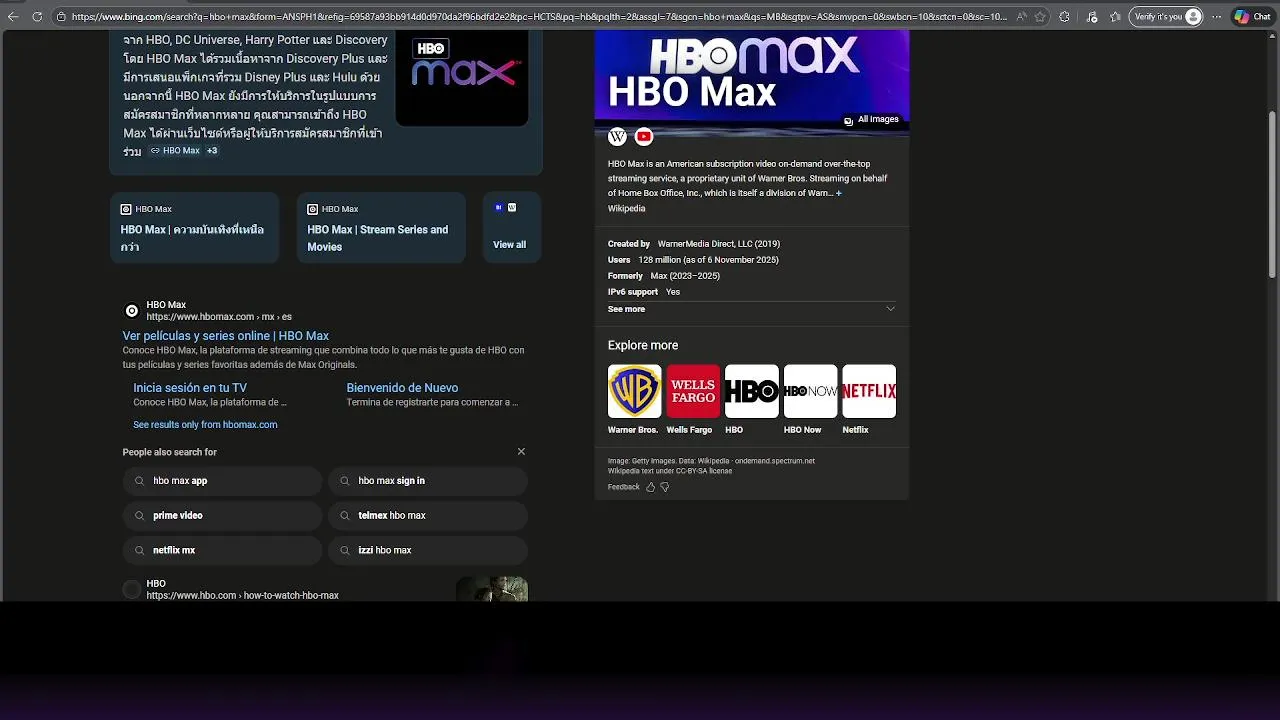Search for netflix mx suggestion
The image size is (1280, 720).
click(223, 550)
